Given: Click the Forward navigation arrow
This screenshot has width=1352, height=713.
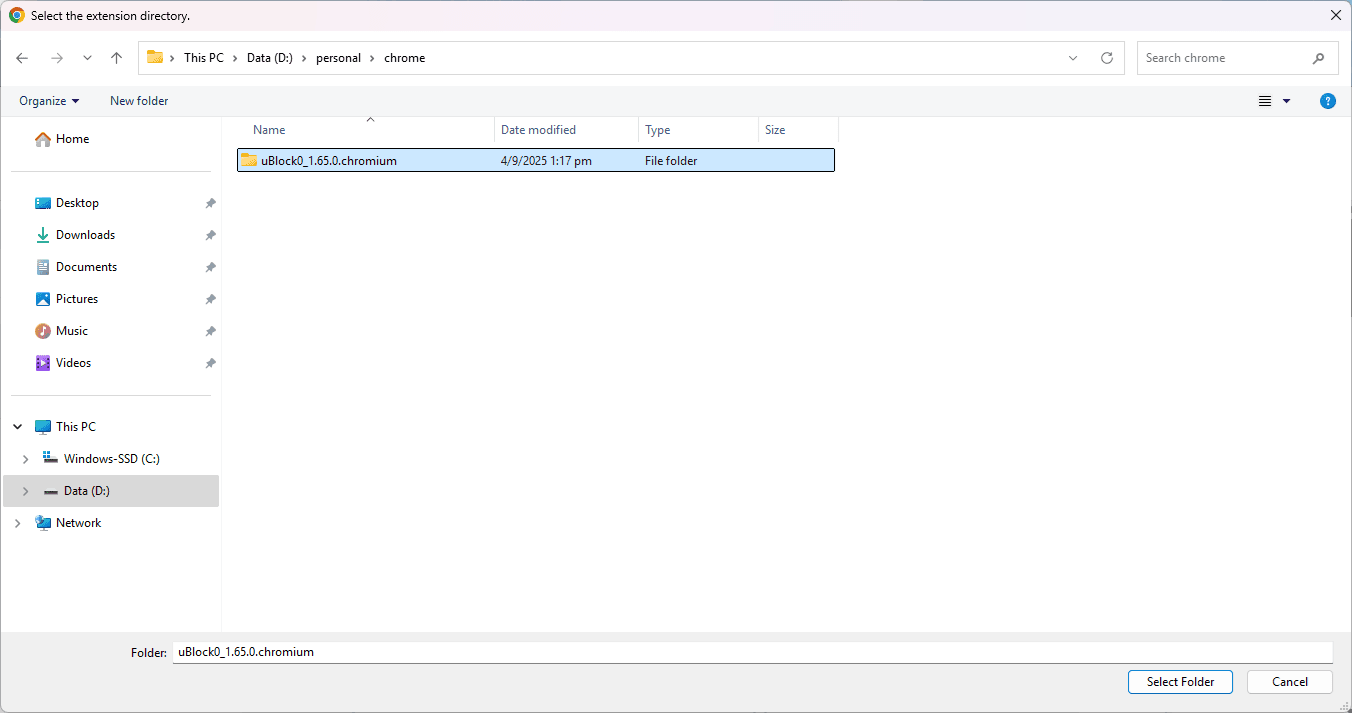Looking at the screenshot, I should 57,58.
